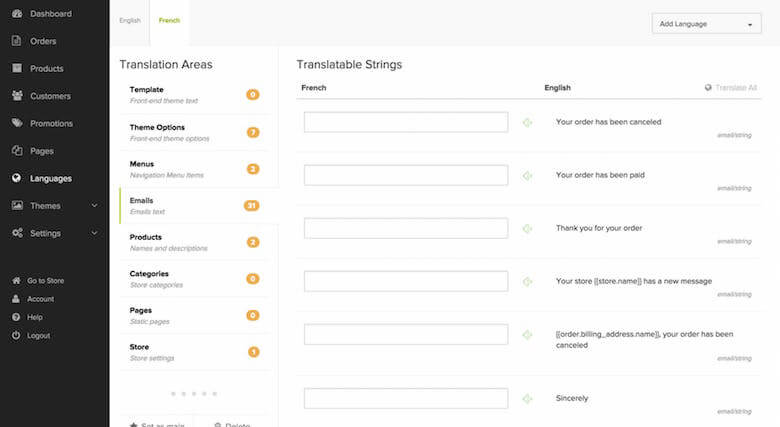Click French input for 'Your order has been canceled'
Screen dimensions: 780x427
tap(406, 122)
